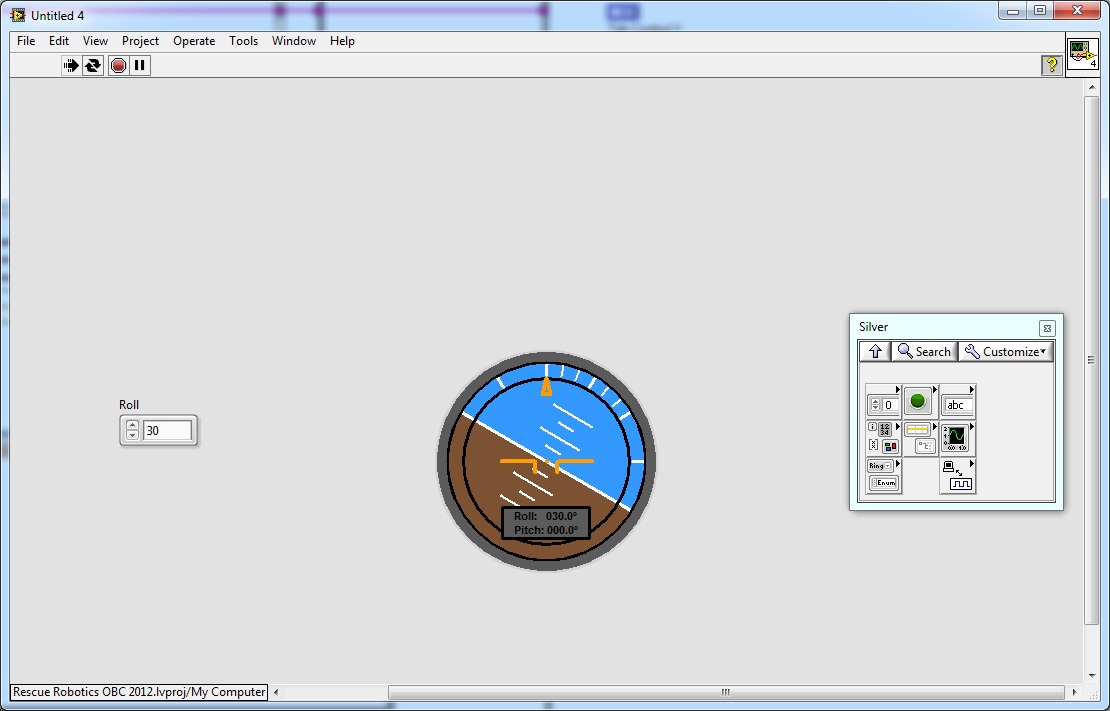The width and height of the screenshot is (1110, 711).
Task: Click the Roll control label
Action: [129, 404]
